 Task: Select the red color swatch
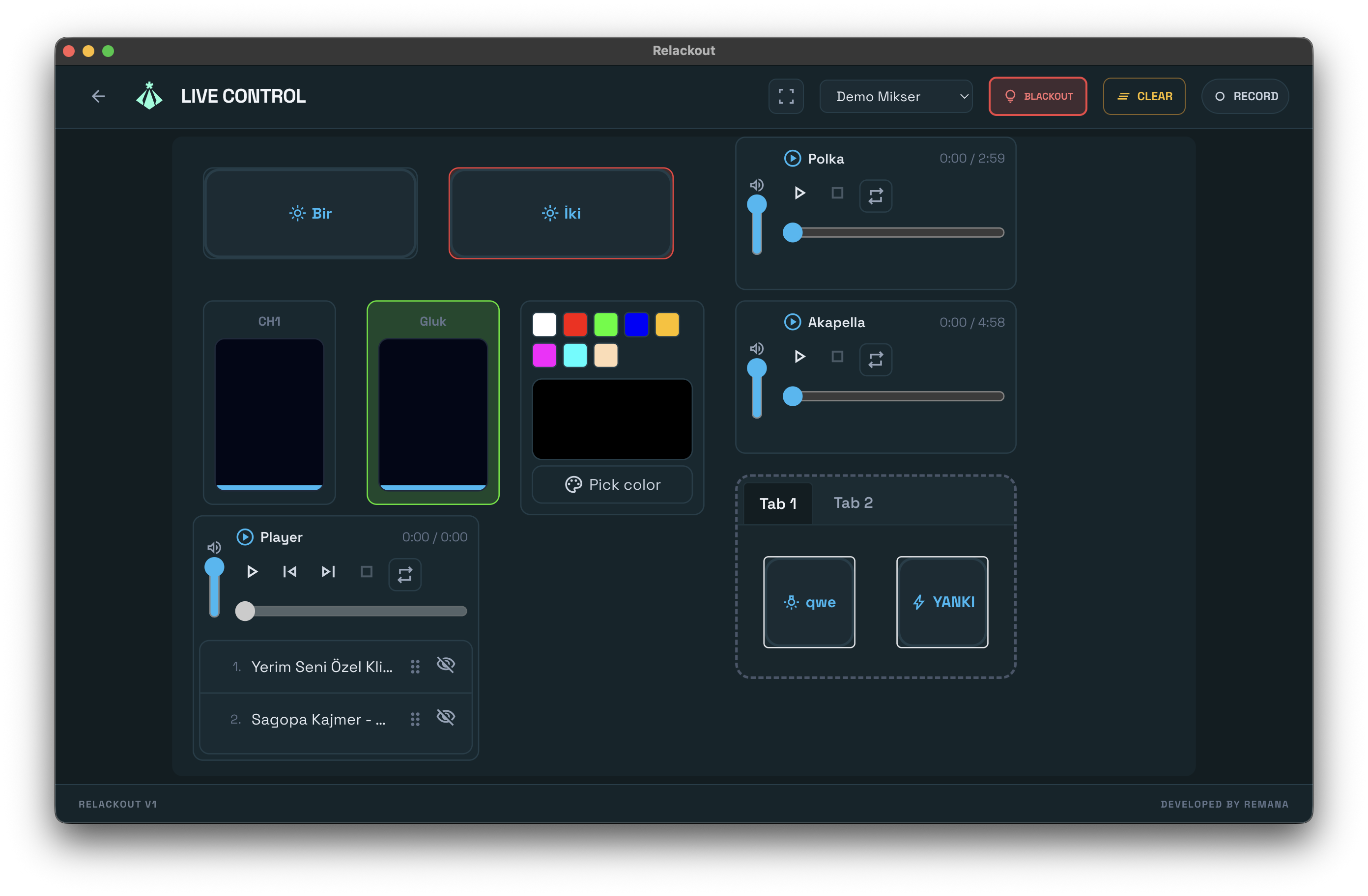click(x=575, y=324)
